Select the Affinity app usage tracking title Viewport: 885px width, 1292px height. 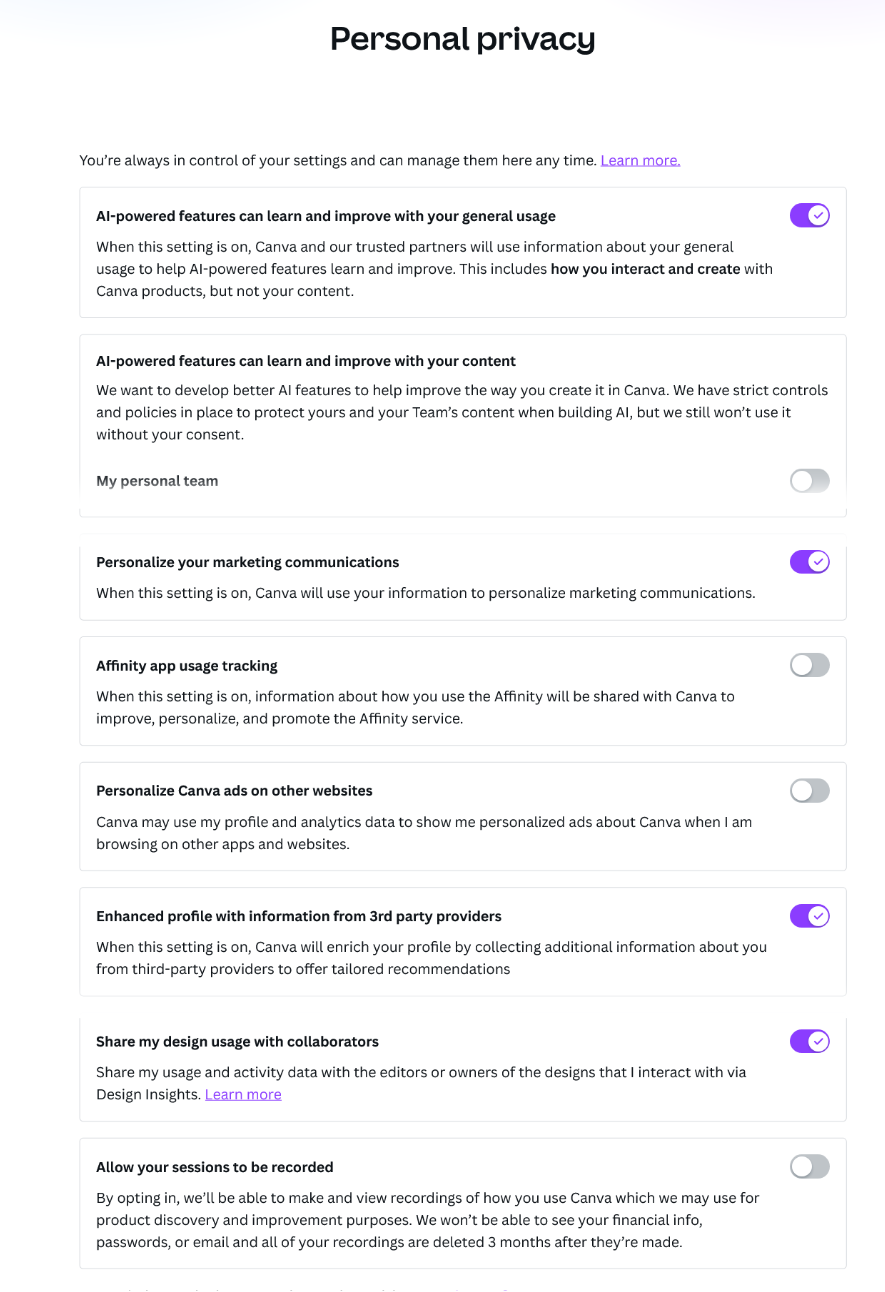187,666
